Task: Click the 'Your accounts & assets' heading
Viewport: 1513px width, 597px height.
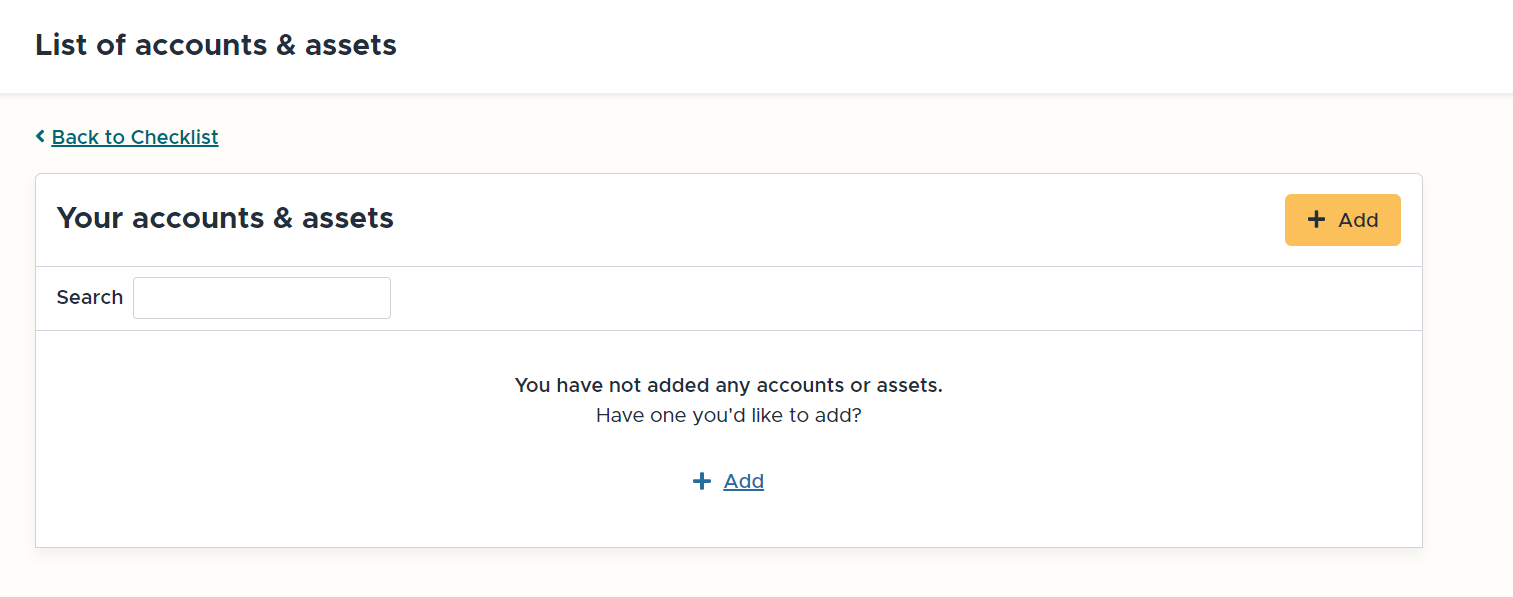Action: click(x=225, y=218)
